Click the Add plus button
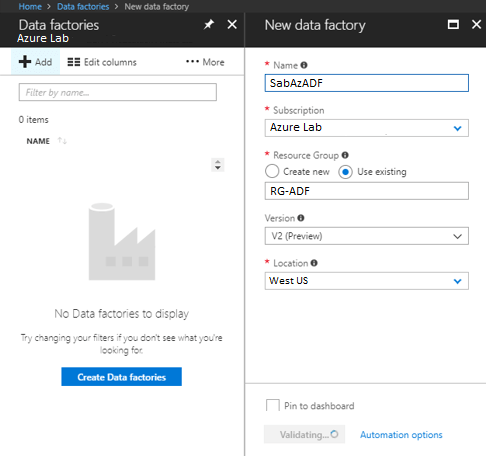This screenshot has height=456, width=486. 35,62
